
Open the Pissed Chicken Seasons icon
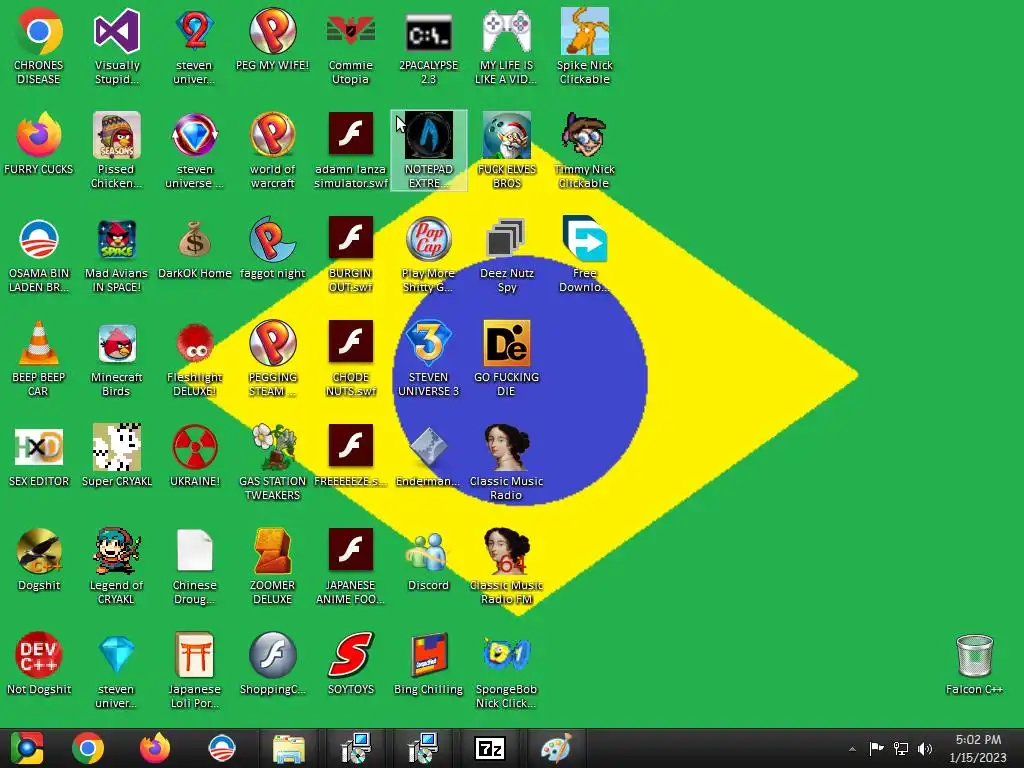point(117,150)
